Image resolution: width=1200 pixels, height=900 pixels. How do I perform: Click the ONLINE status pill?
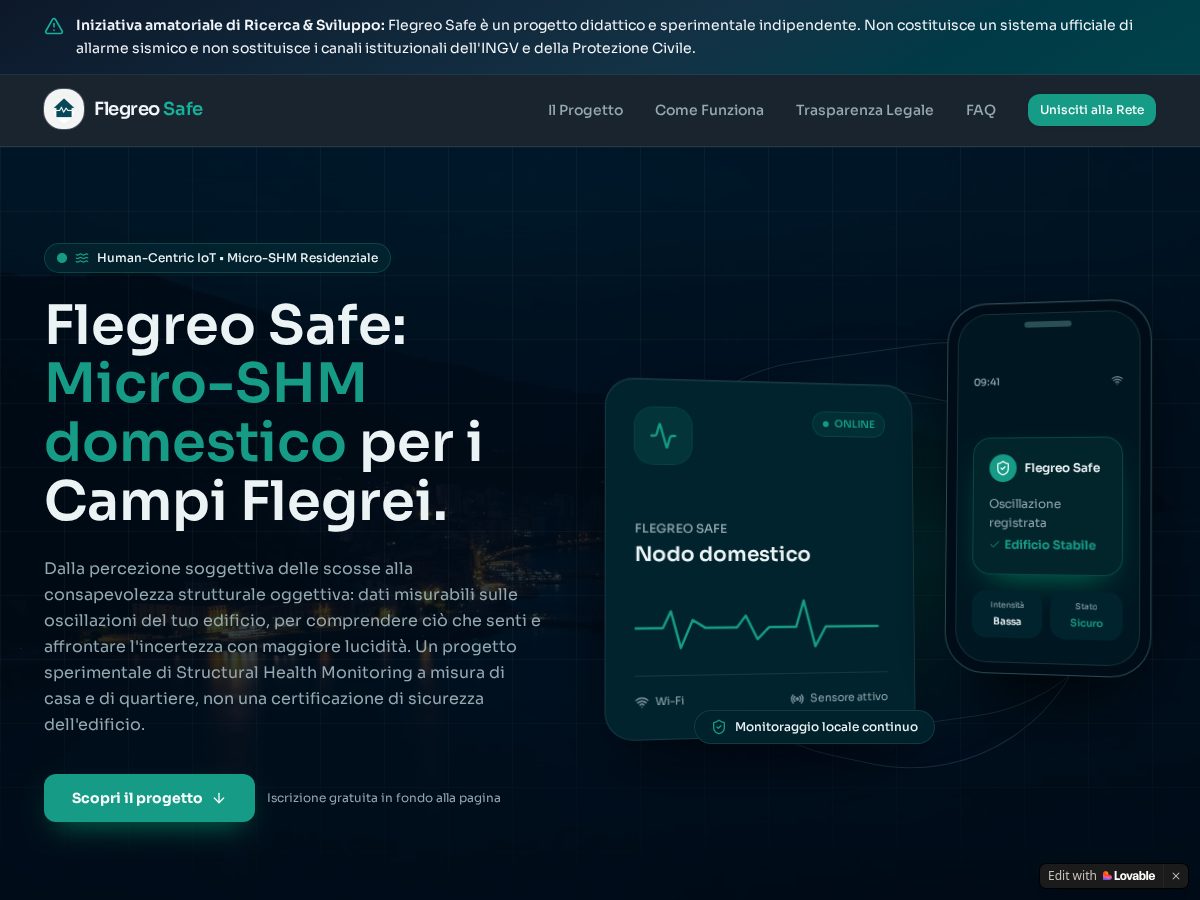848,424
